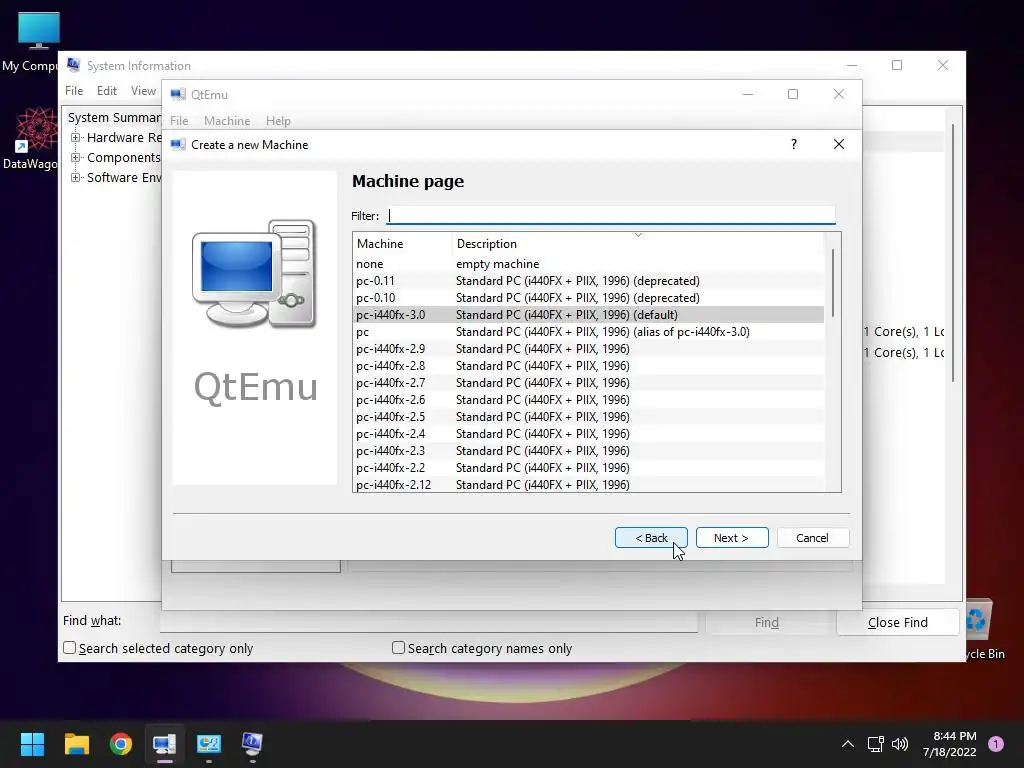Toggle Search selected category only checkbox
Viewport: 1024px width, 768px height.
click(x=69, y=648)
